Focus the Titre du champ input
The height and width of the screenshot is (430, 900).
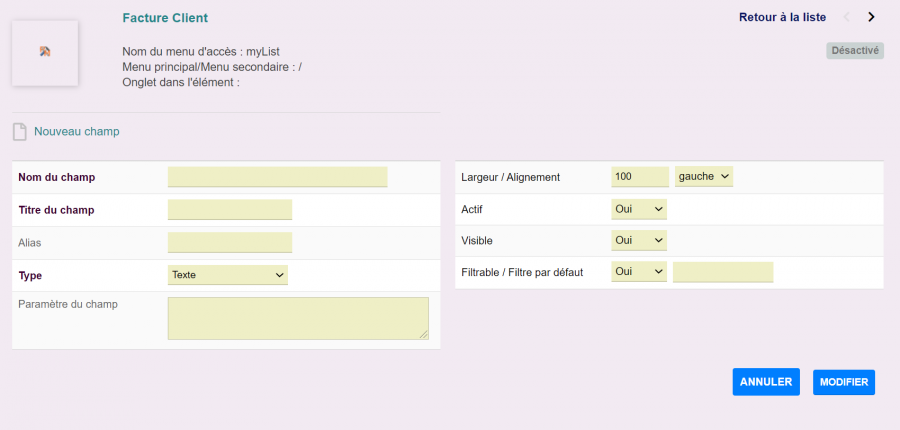[x=230, y=210]
